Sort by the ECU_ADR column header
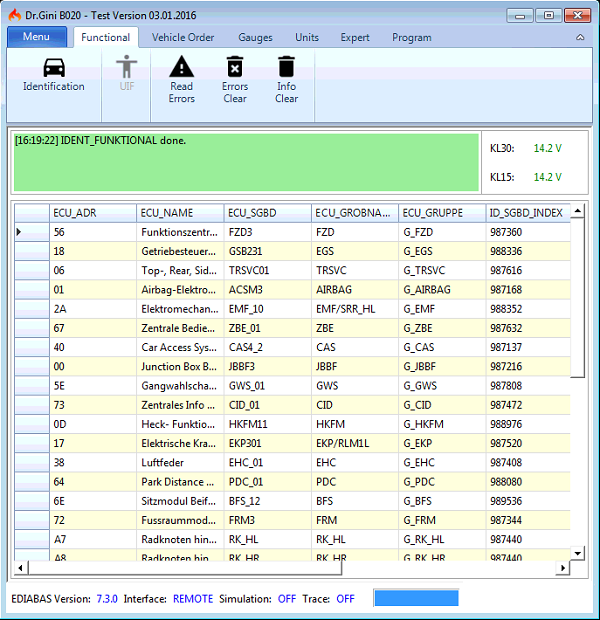Screen dimensions: 600x620 tap(91, 212)
